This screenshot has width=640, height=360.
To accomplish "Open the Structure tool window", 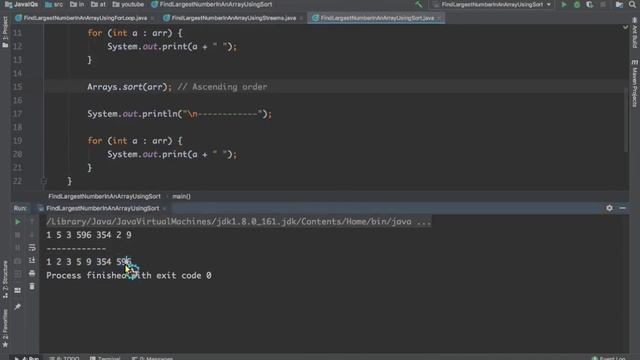I will pyautogui.click(x=5, y=279).
